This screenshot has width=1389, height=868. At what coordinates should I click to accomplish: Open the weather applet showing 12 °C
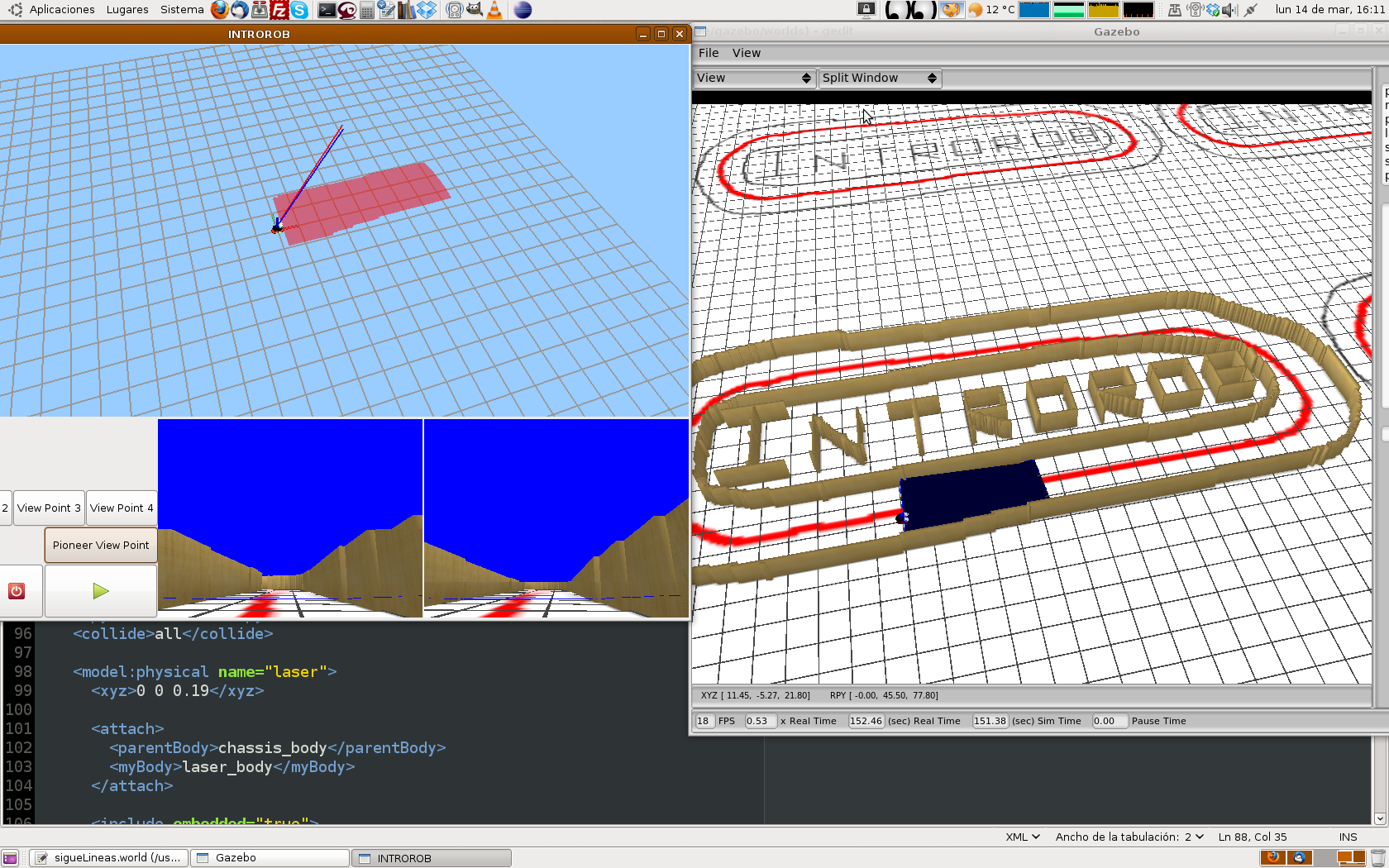990,10
